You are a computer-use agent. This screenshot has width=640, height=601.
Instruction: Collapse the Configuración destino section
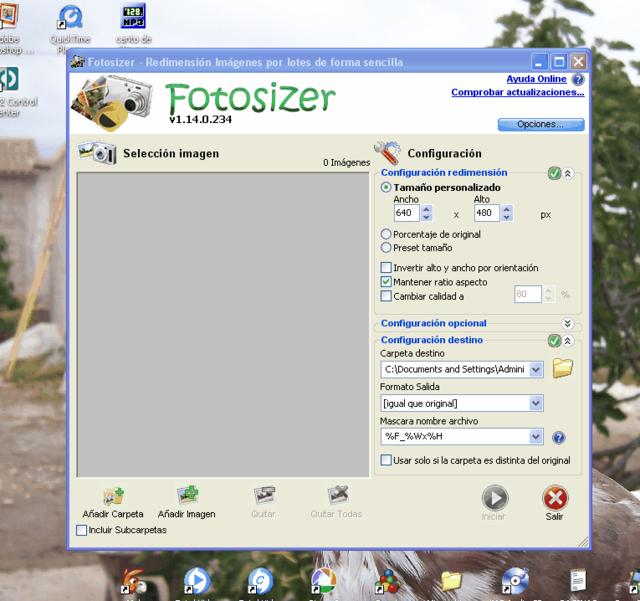(567, 341)
